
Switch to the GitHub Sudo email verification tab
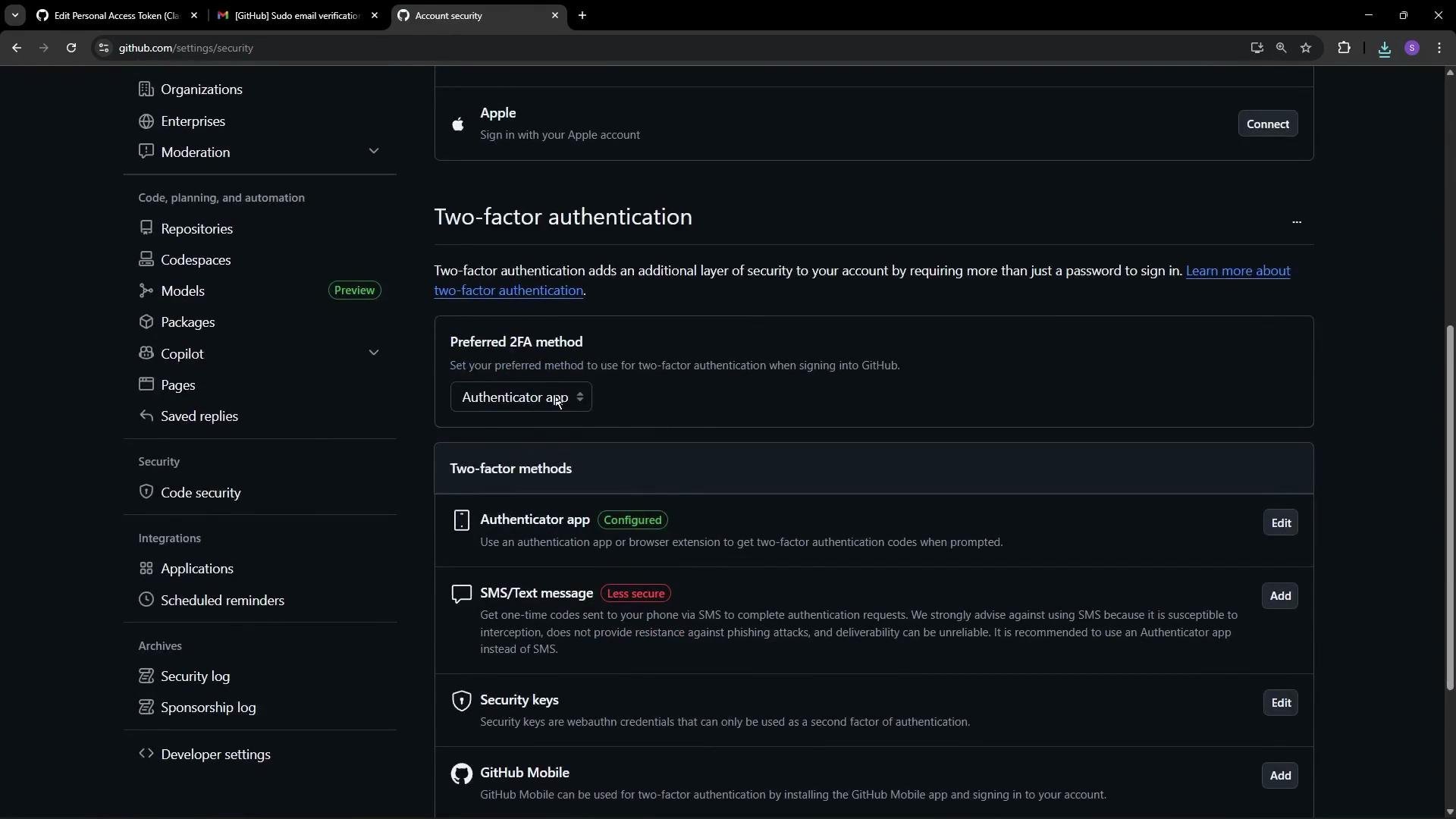pyautogui.click(x=298, y=15)
